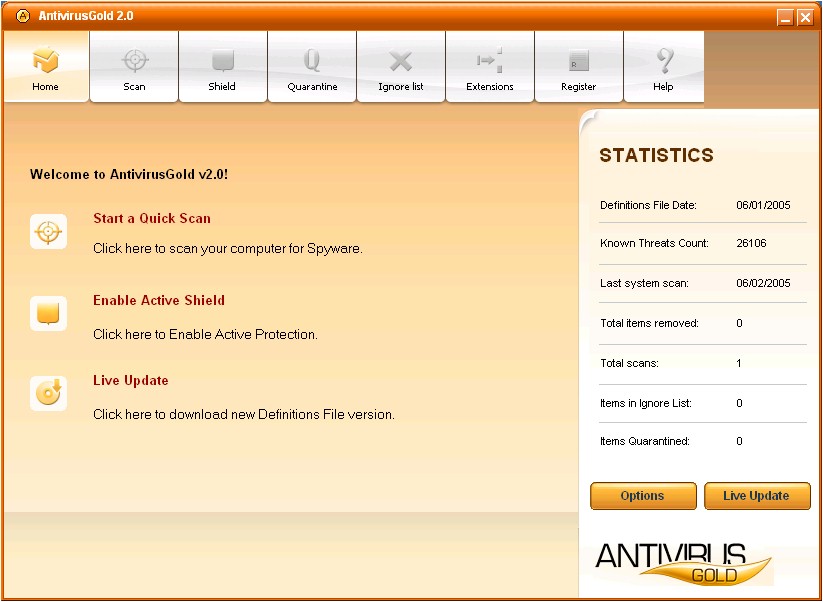Viewport: 823px width, 602px height.
Task: Click the Quick Scan crosshair icon
Action: point(48,231)
